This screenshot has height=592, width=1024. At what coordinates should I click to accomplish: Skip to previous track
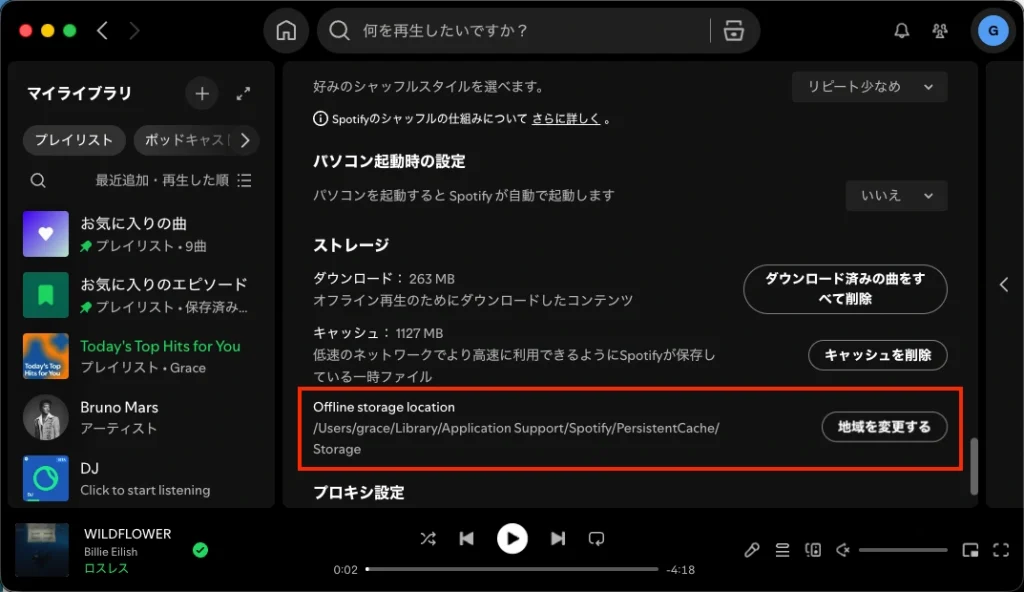(x=466, y=538)
